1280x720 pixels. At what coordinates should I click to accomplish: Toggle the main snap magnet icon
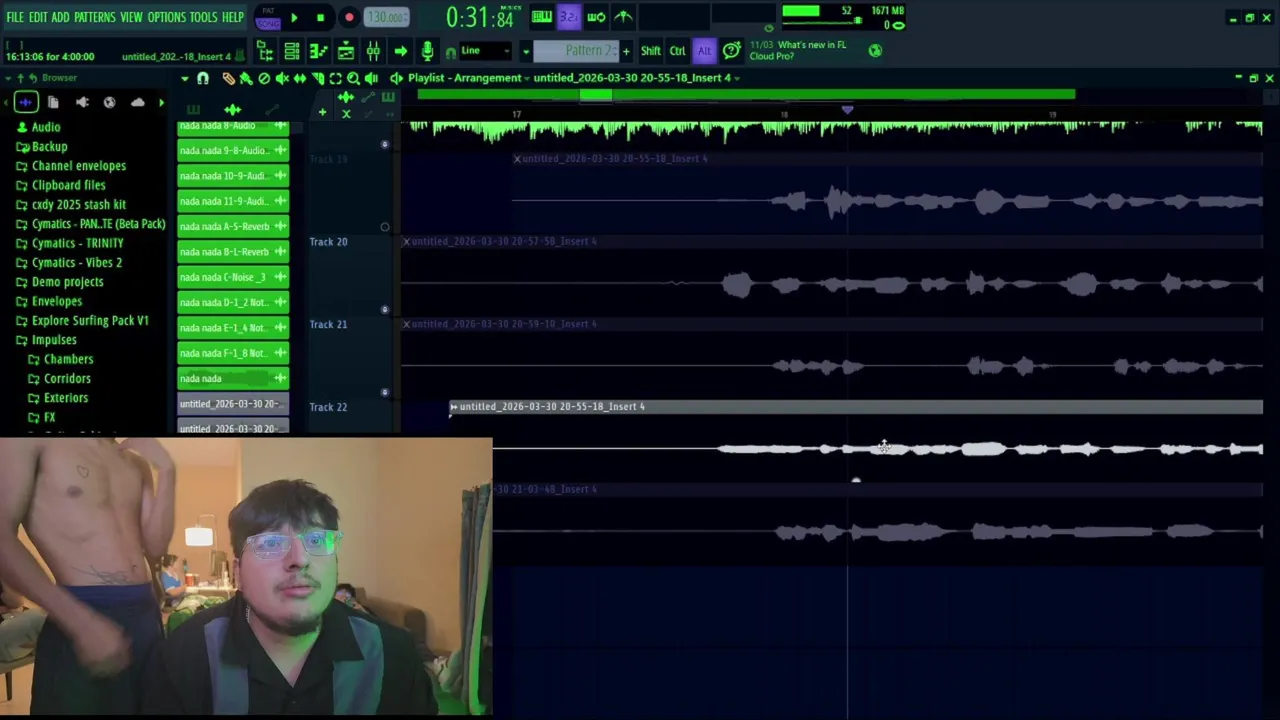coord(451,52)
